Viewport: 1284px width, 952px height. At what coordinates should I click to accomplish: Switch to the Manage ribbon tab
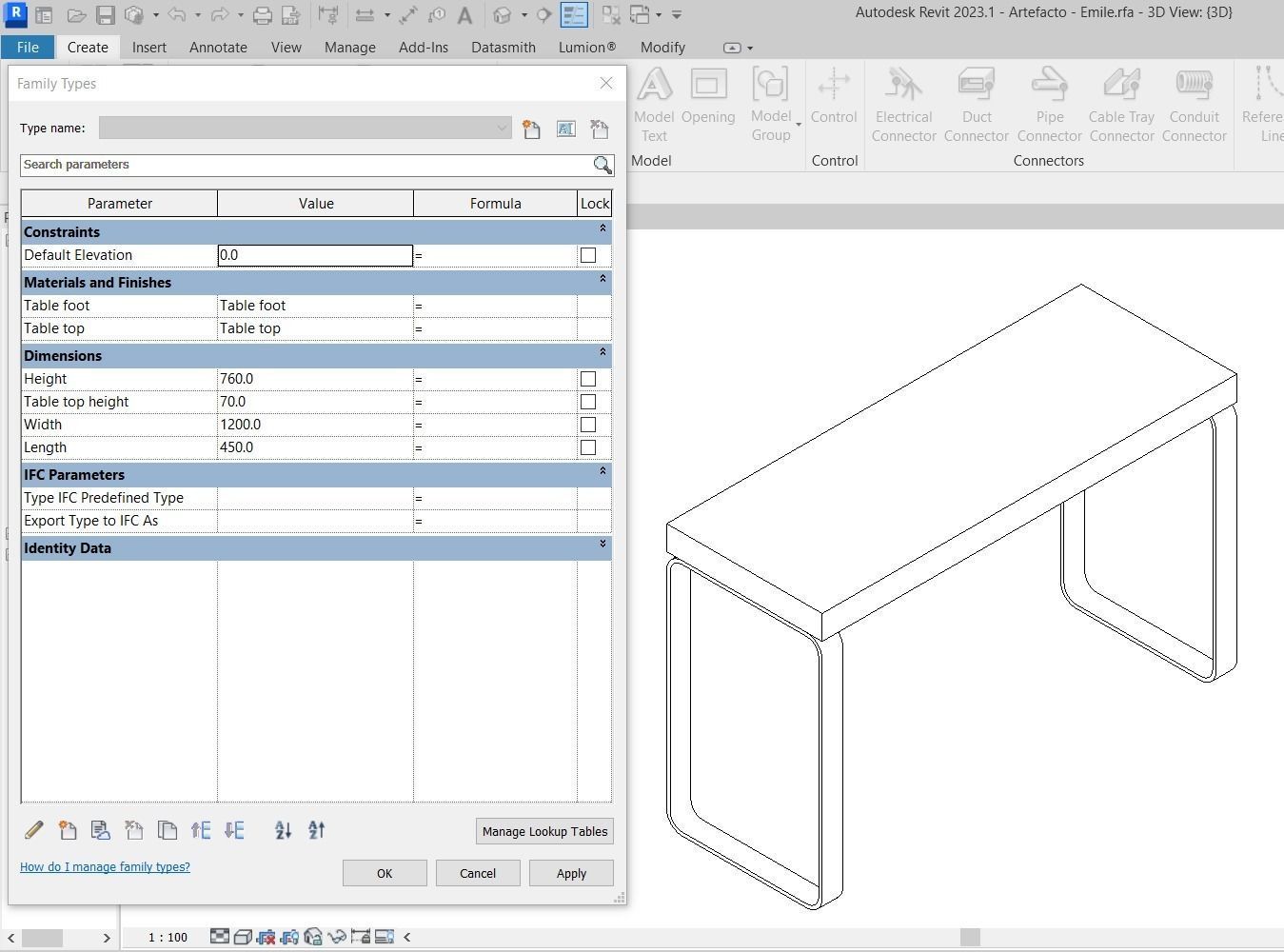pyautogui.click(x=349, y=47)
